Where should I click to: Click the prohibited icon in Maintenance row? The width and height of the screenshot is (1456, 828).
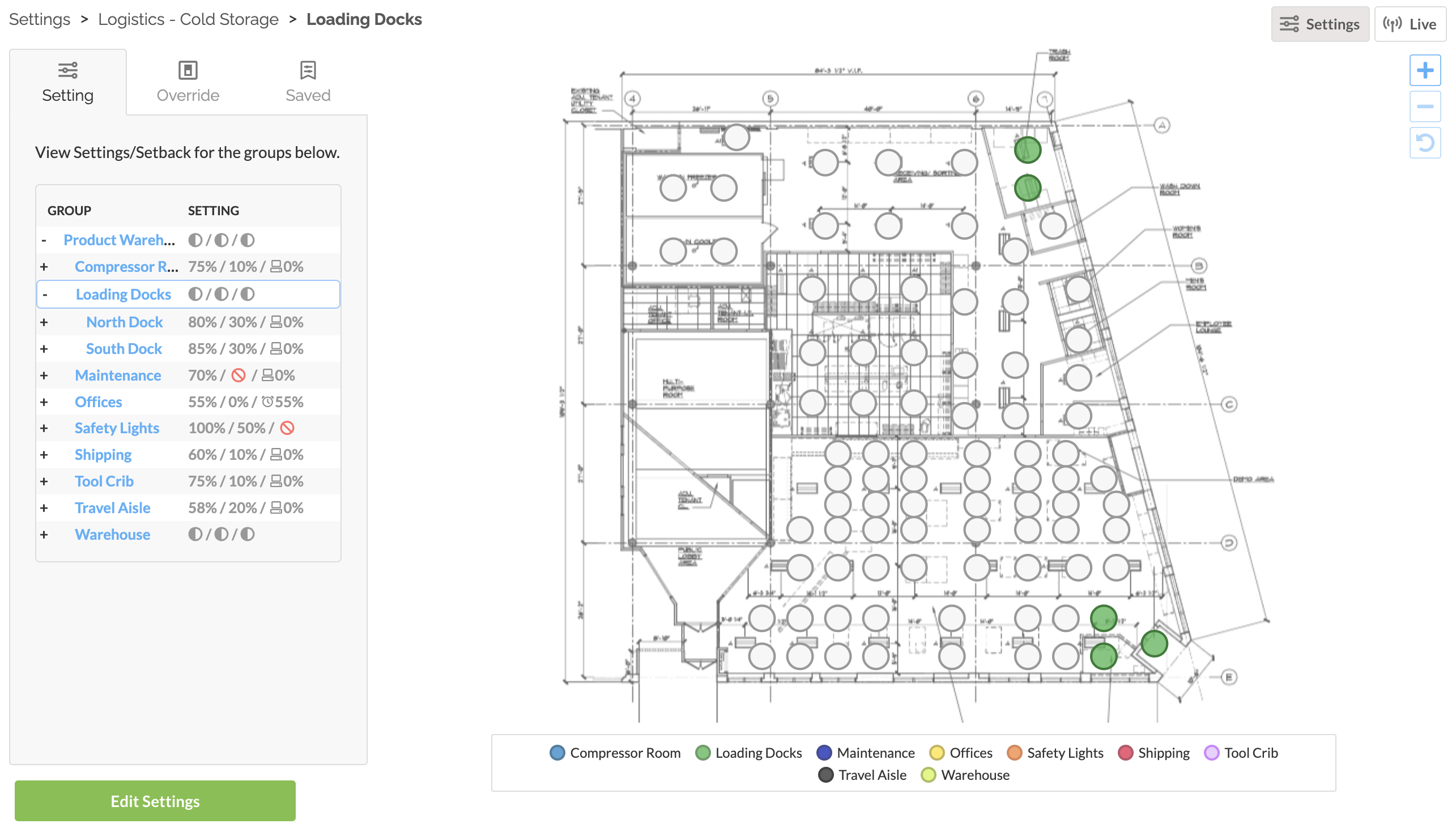point(239,375)
